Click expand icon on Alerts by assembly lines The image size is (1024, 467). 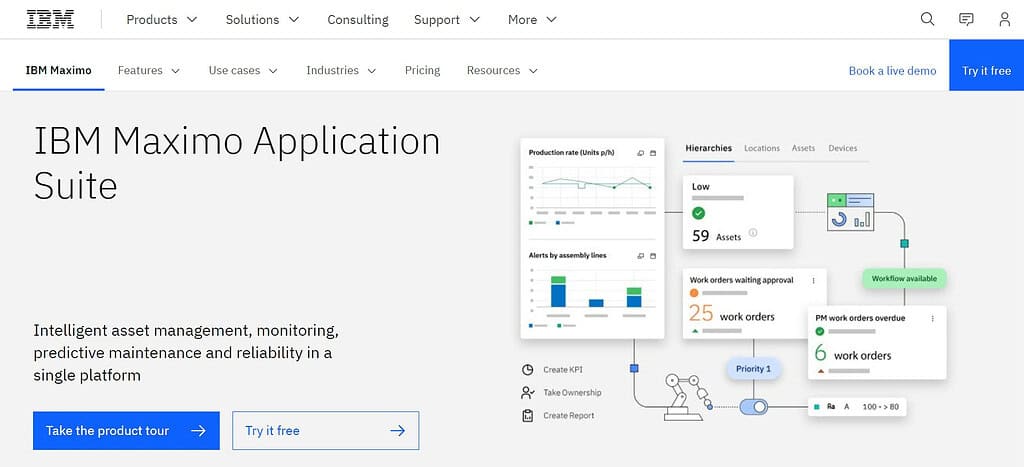point(641,256)
